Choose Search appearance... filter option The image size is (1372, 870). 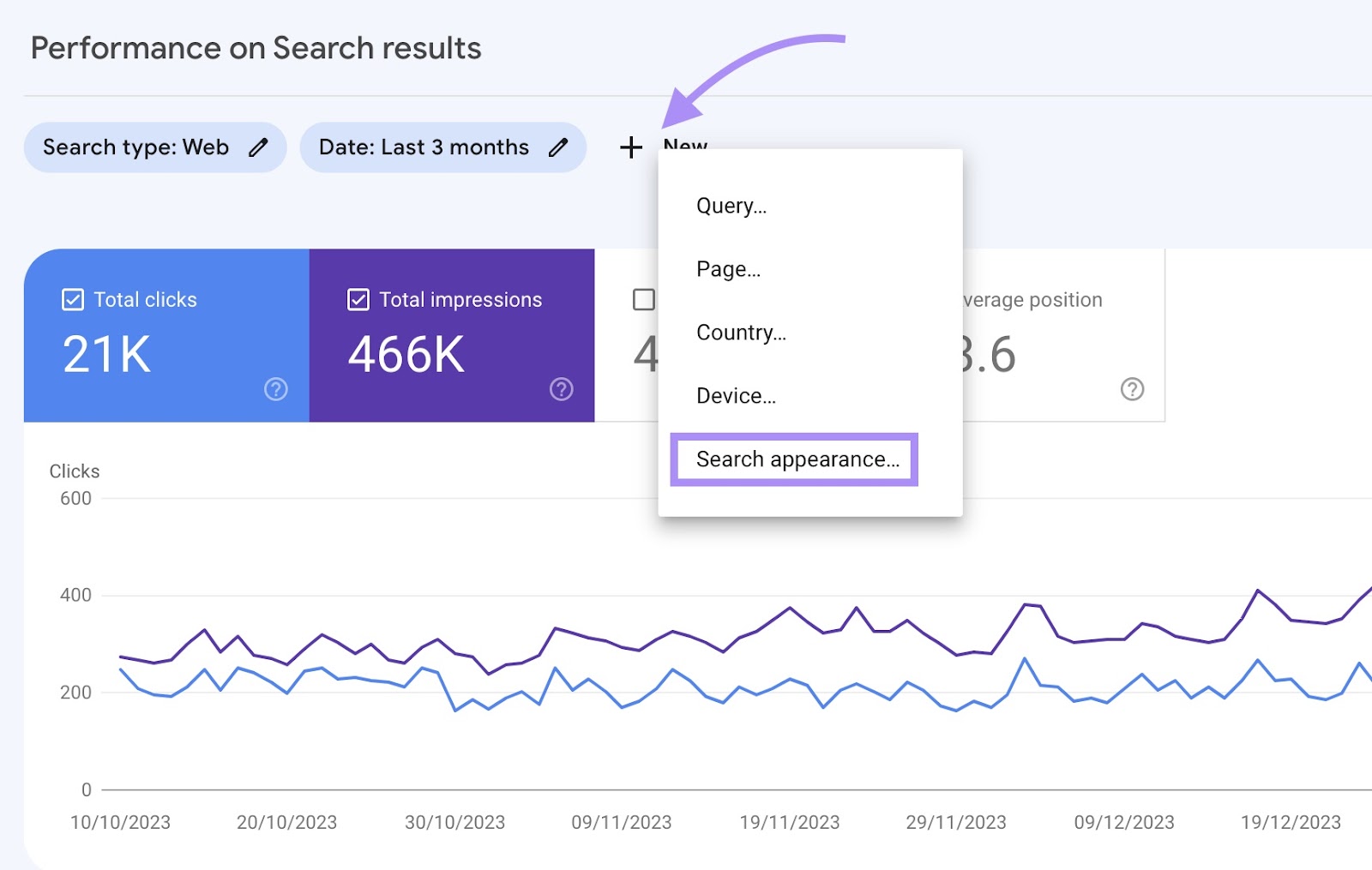coord(797,459)
